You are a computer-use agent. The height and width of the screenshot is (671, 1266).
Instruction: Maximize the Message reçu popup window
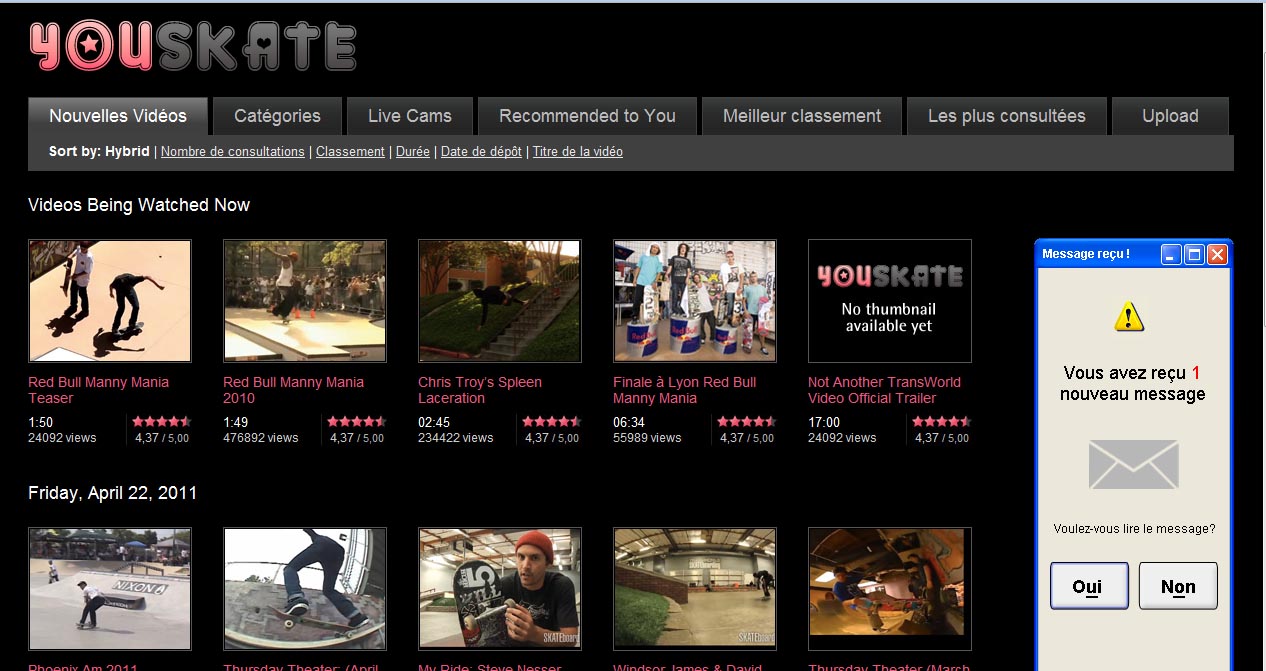1194,254
